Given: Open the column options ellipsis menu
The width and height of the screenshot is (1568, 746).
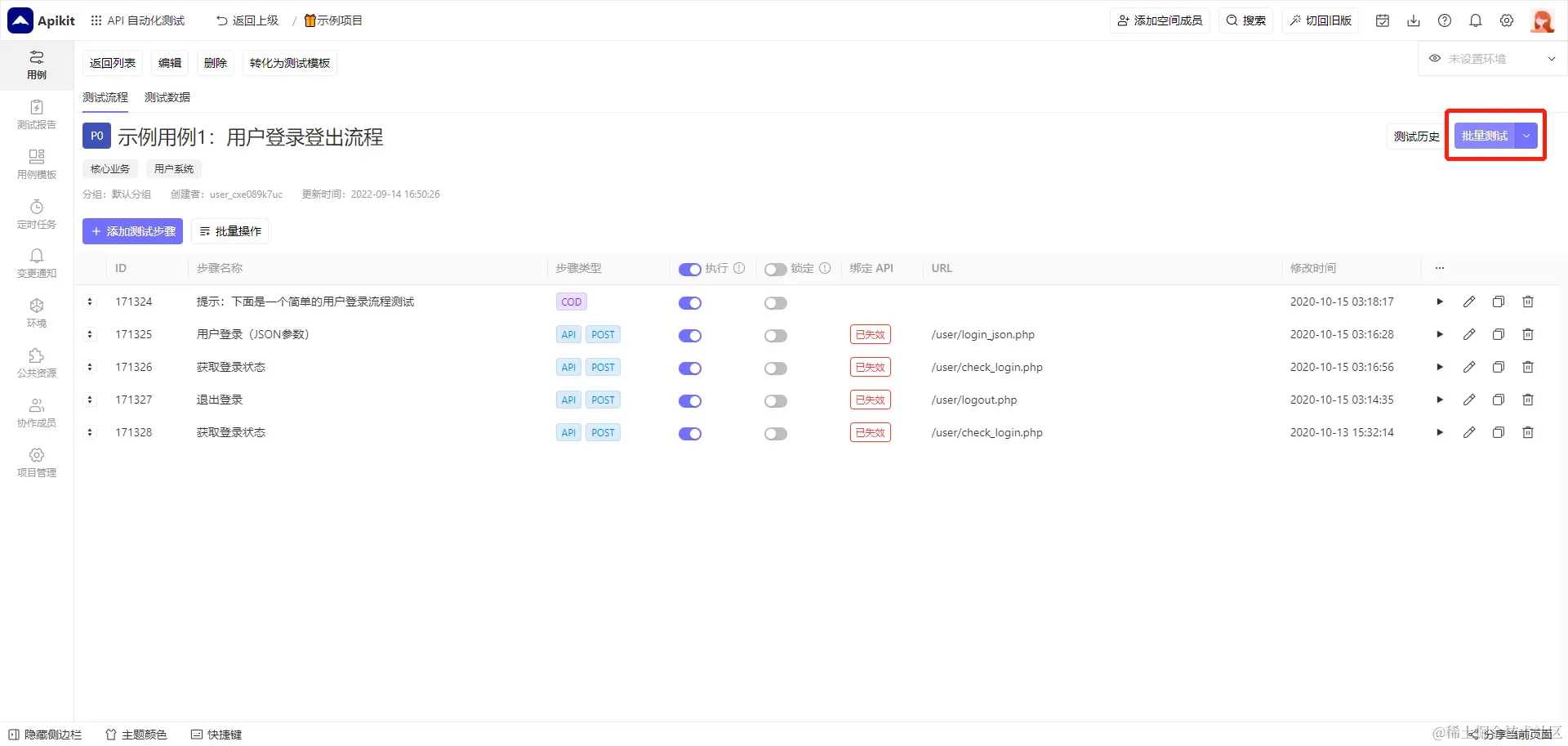Looking at the screenshot, I should (x=1440, y=268).
